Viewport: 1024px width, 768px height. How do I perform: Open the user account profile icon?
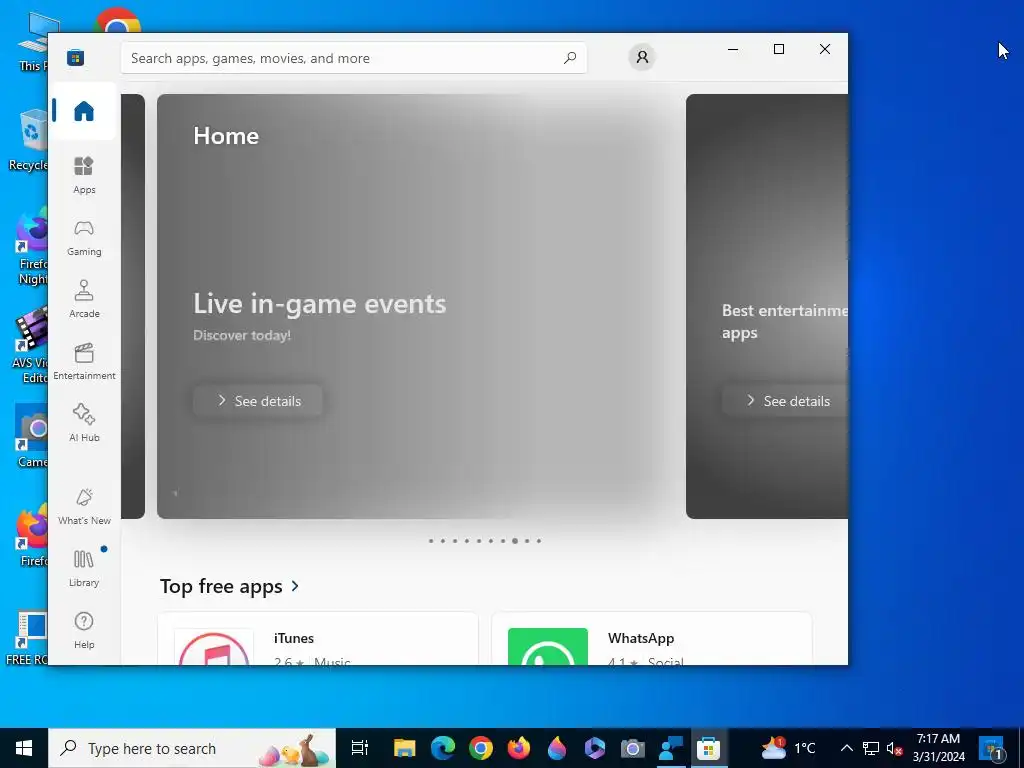pos(642,57)
